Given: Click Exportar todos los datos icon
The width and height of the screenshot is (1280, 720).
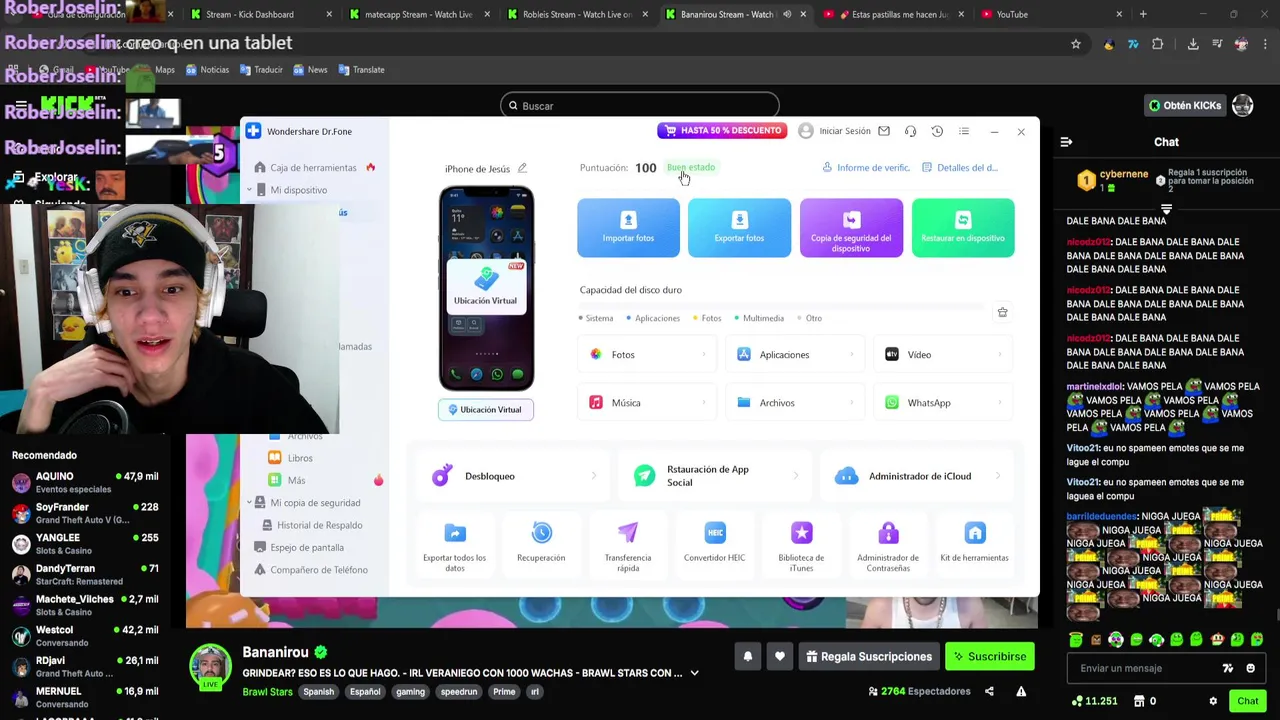Looking at the screenshot, I should pyautogui.click(x=455, y=533).
